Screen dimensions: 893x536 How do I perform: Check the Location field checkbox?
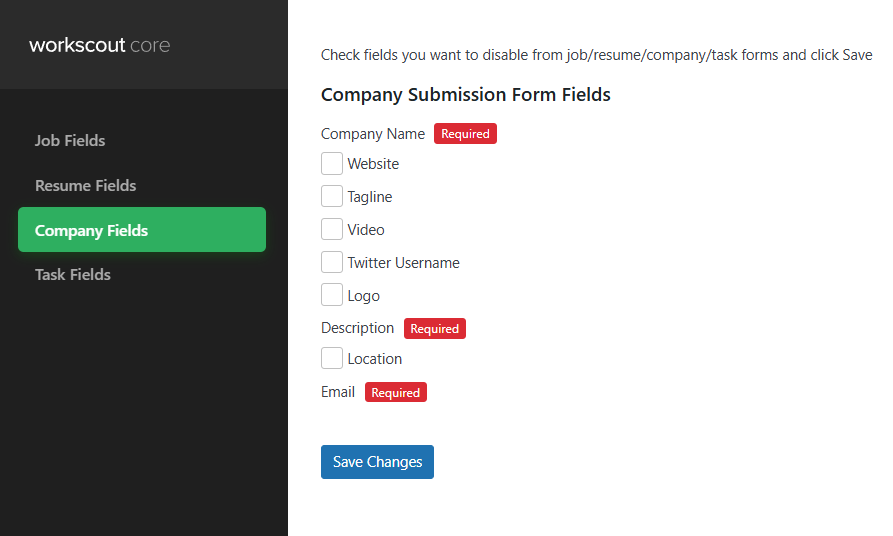332,358
